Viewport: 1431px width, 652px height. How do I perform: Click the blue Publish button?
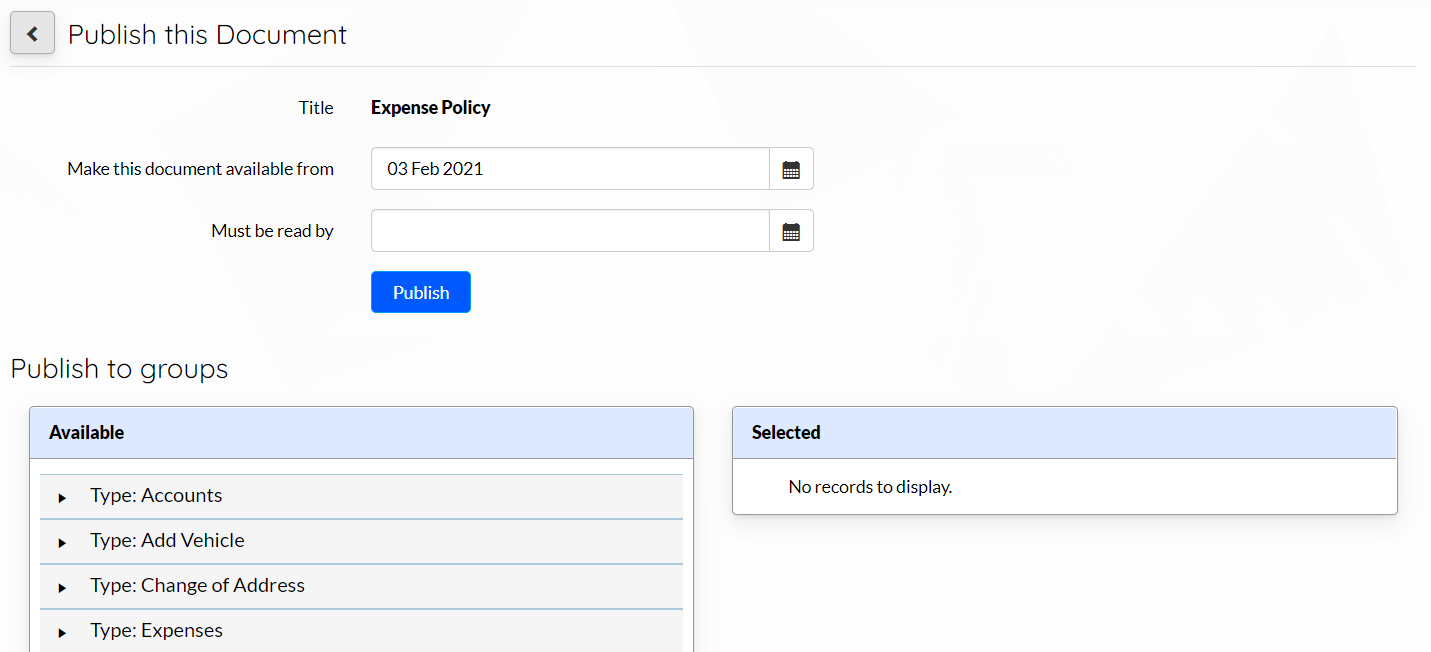421,292
